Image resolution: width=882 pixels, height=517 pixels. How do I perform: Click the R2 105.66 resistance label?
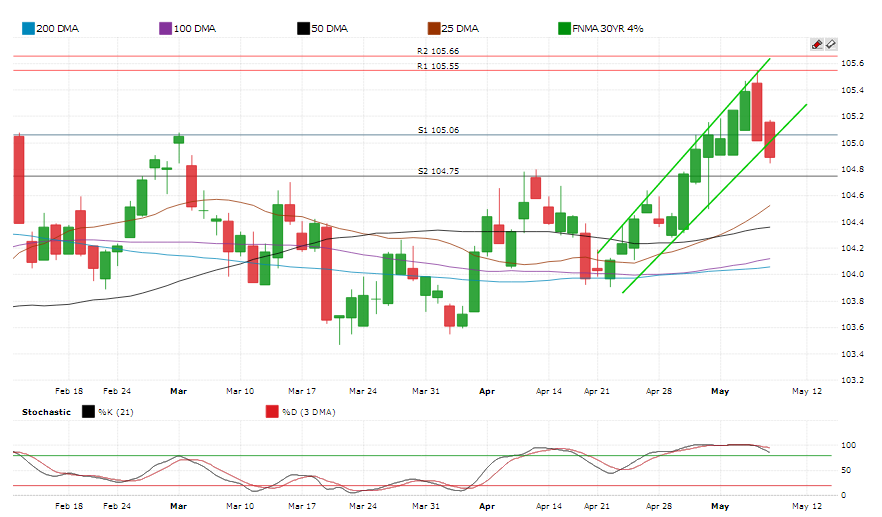438,51
